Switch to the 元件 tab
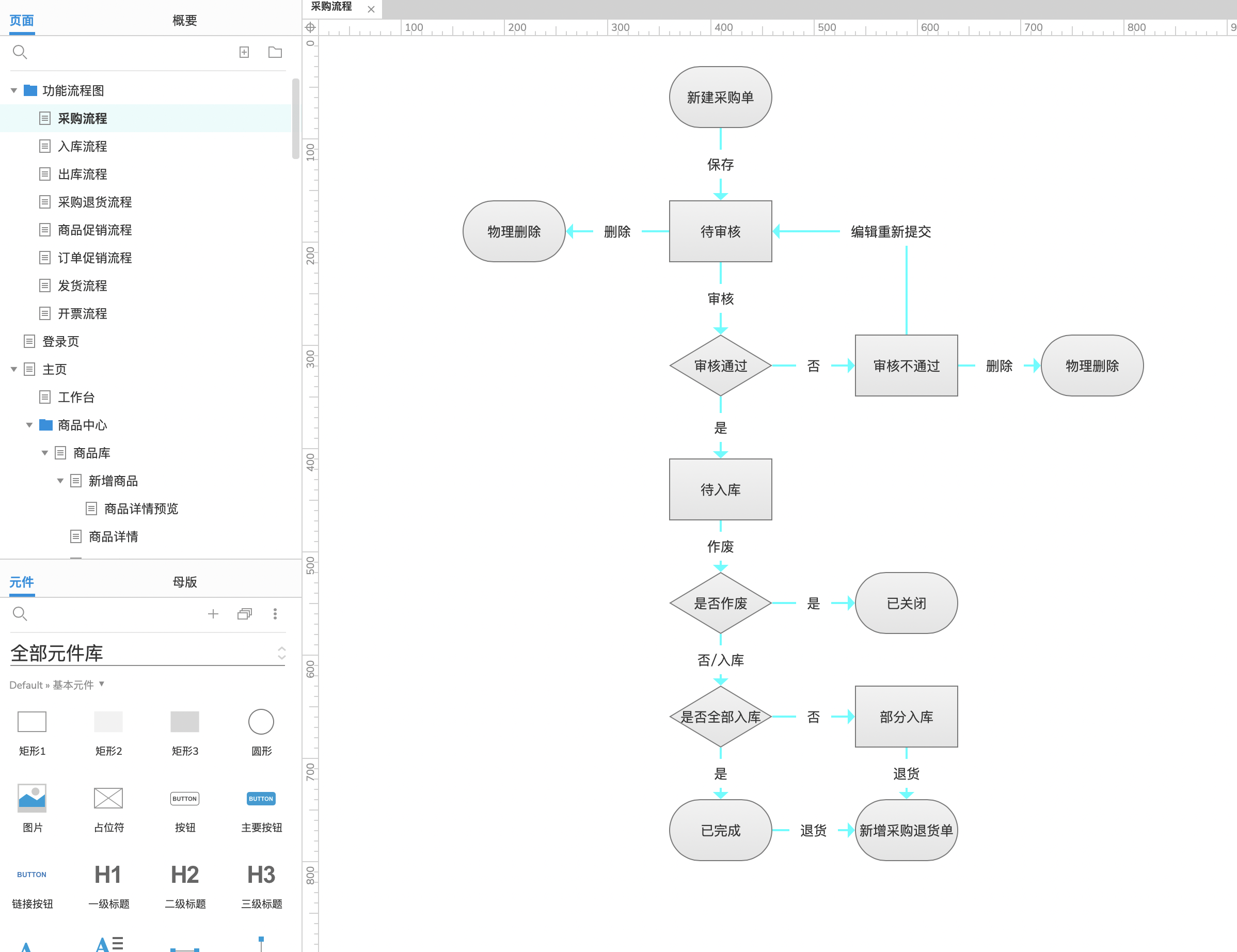Screen dimensions: 1237x952 click(22, 582)
